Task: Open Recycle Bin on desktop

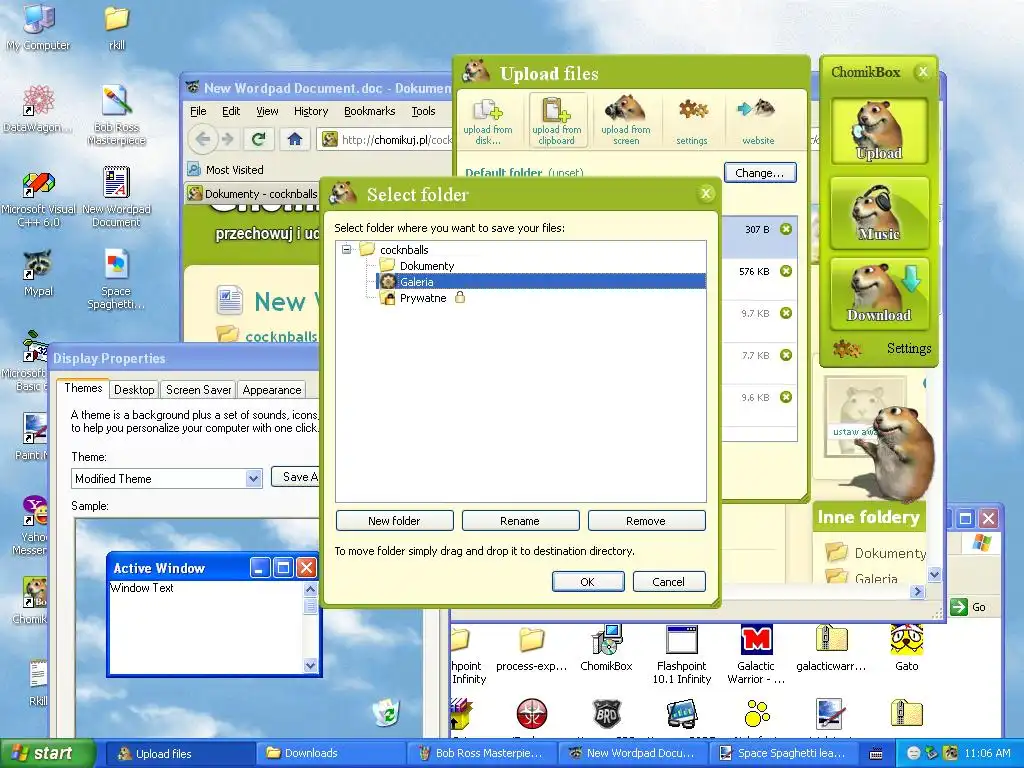Action: pyautogui.click(x=387, y=712)
